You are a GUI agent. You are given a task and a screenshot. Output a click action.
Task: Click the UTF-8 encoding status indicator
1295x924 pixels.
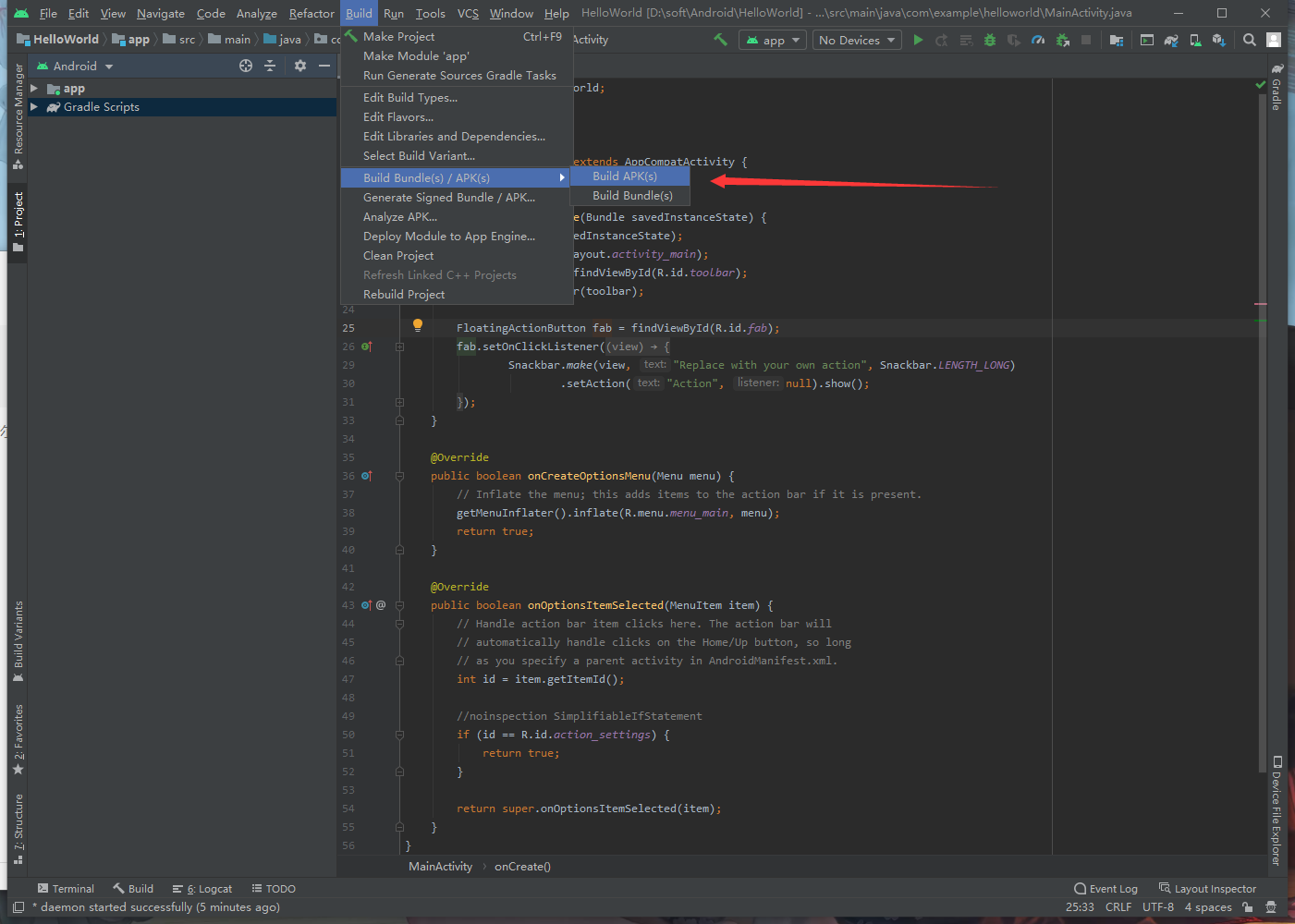(x=1157, y=907)
